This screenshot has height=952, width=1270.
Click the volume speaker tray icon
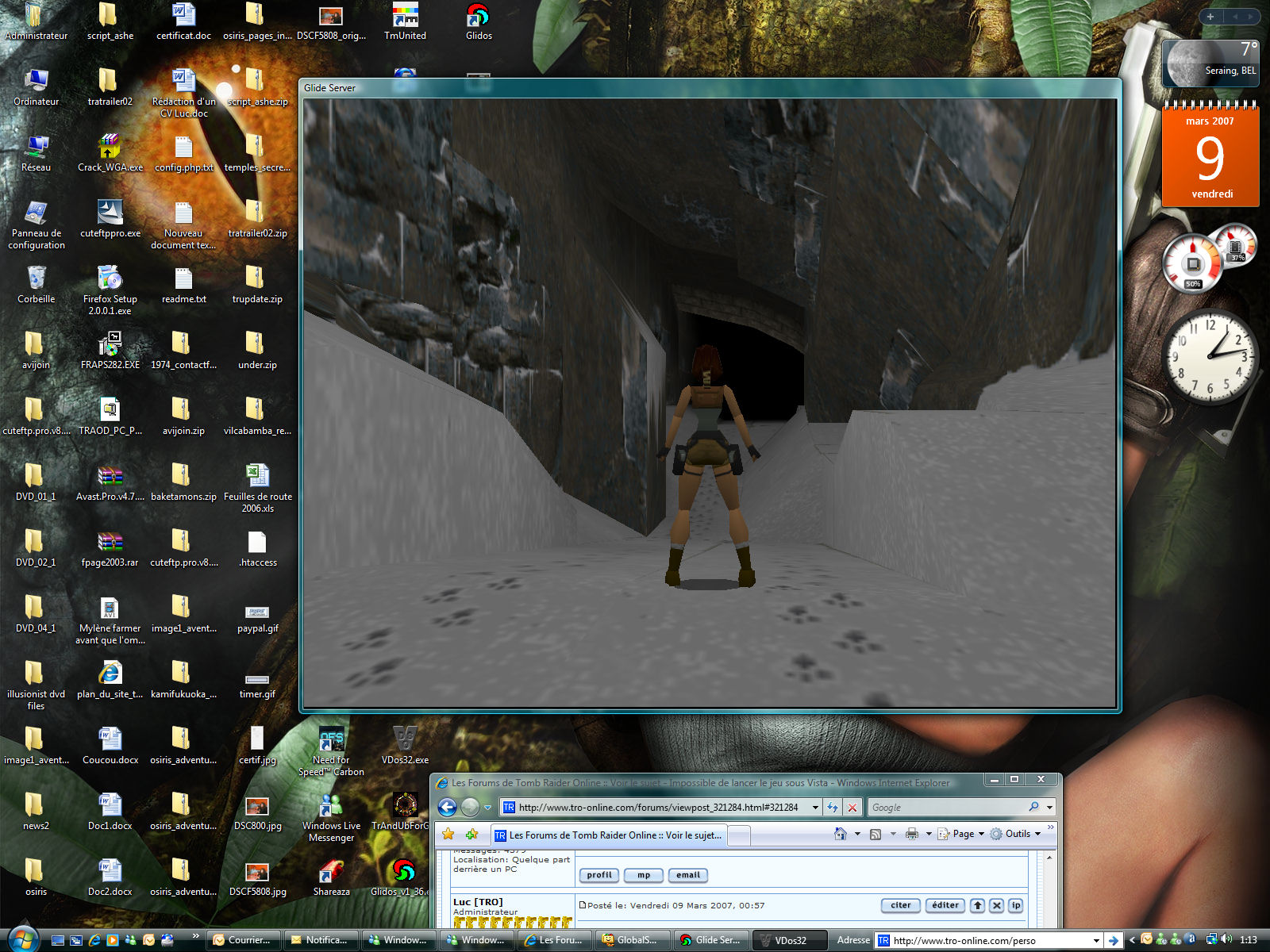click(1226, 939)
